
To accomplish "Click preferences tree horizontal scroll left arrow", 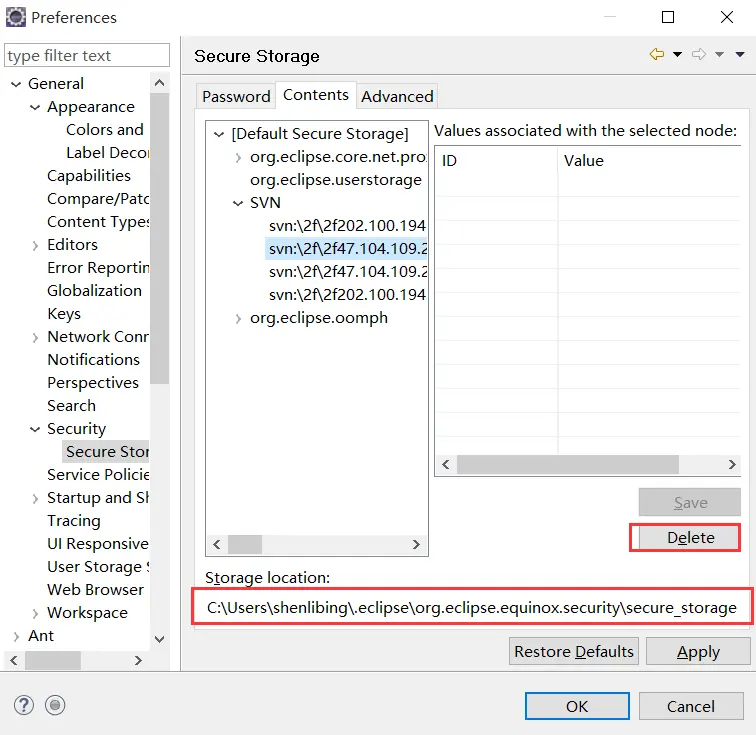I will (x=14, y=660).
